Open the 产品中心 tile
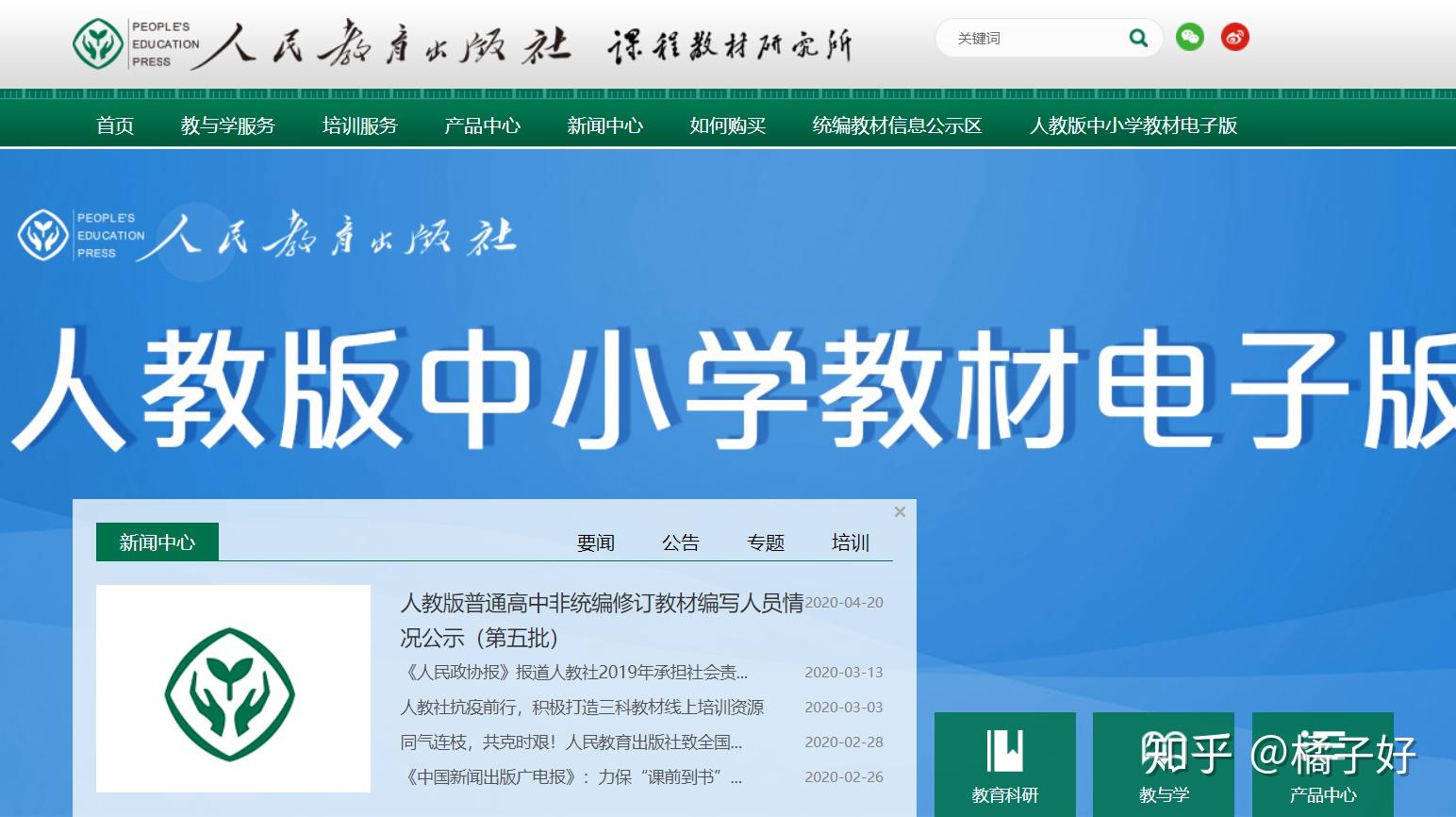The image size is (1456, 817). pos(1323,764)
